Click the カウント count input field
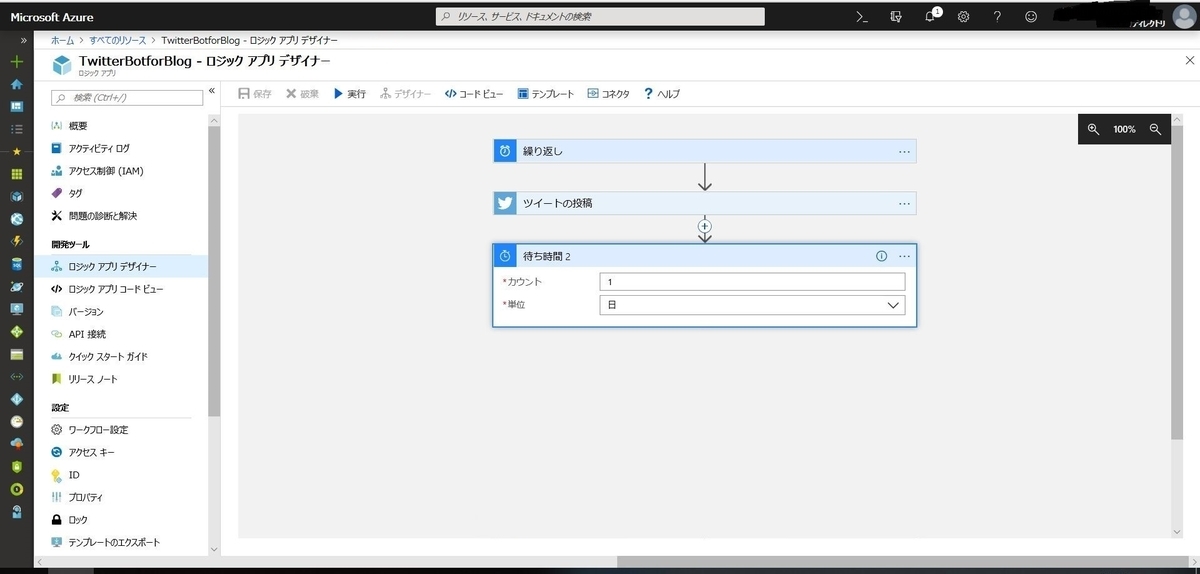 [x=752, y=282]
